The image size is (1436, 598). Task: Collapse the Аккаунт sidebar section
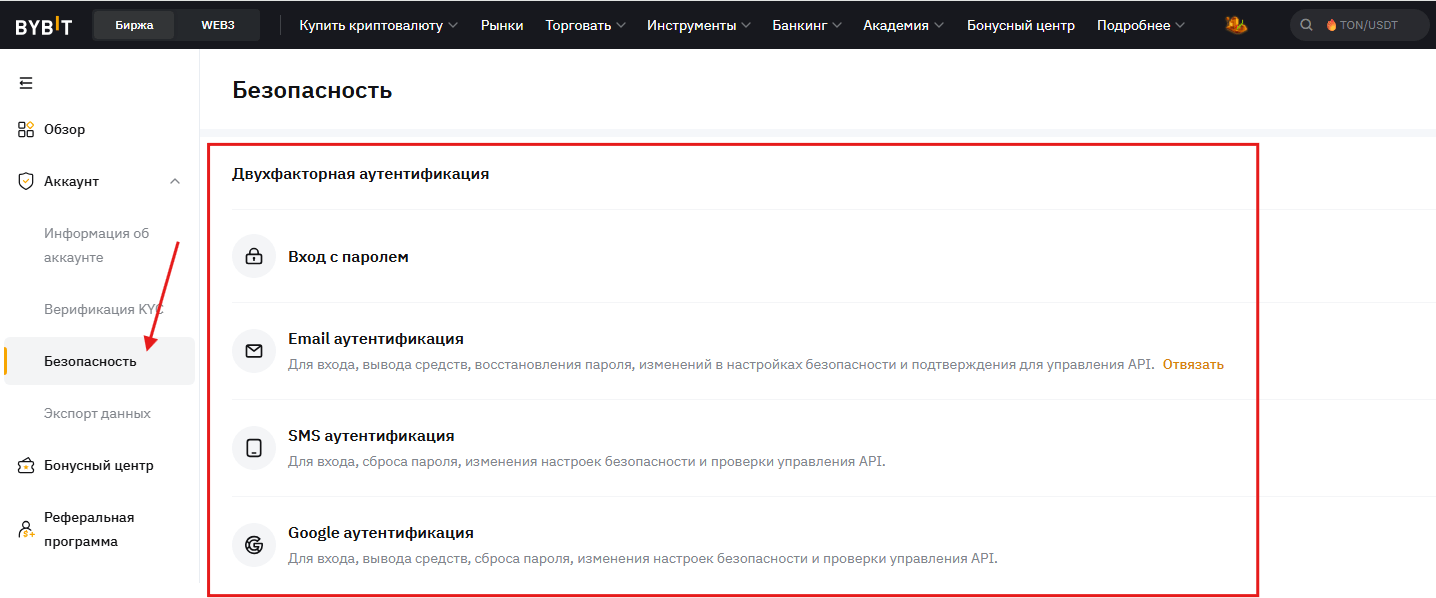[x=175, y=181]
